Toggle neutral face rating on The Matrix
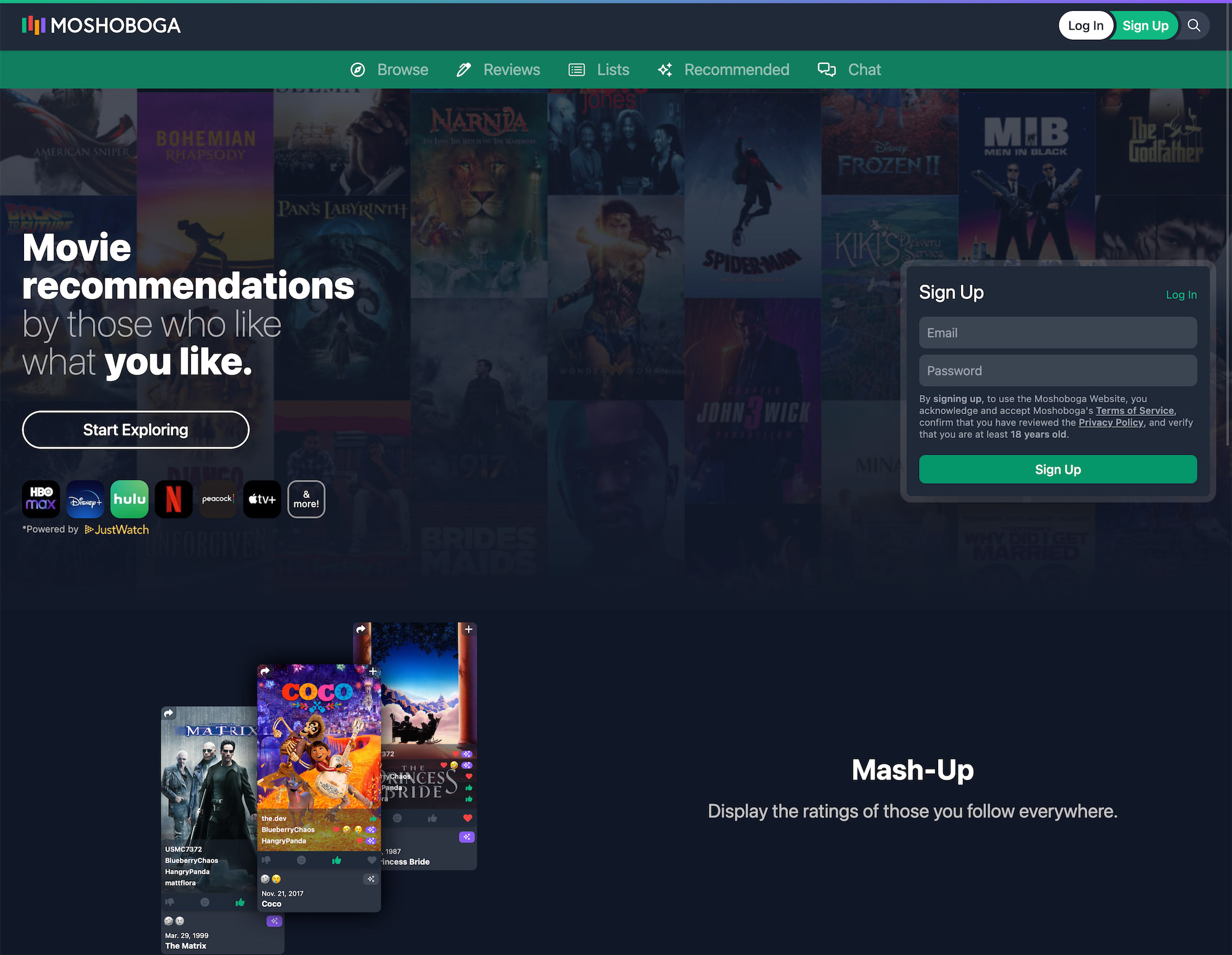 point(205,902)
